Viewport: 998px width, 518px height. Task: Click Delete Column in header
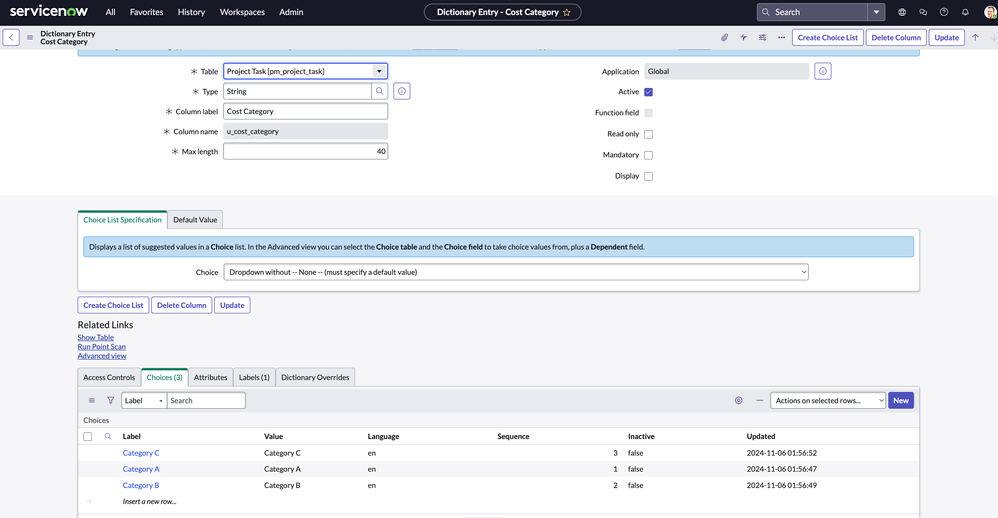[x=896, y=38]
